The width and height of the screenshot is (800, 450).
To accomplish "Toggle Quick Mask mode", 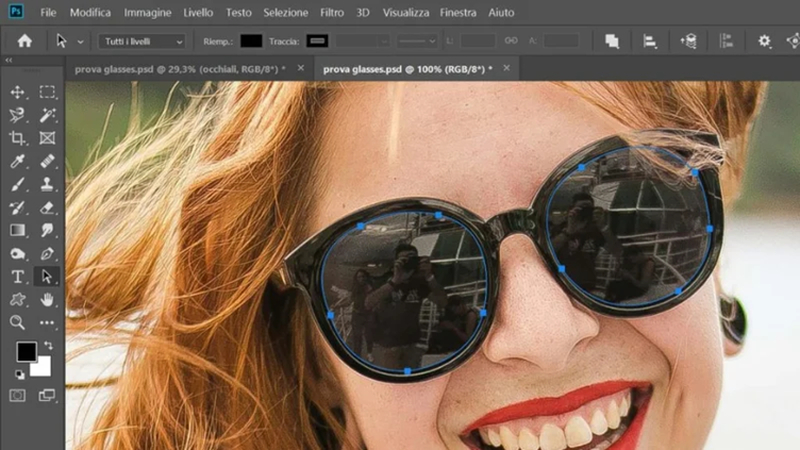I will point(17,395).
